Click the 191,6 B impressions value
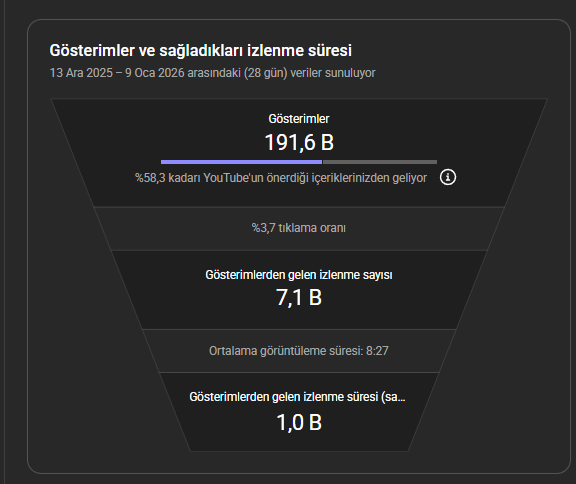The width and height of the screenshot is (576, 484). (x=299, y=142)
